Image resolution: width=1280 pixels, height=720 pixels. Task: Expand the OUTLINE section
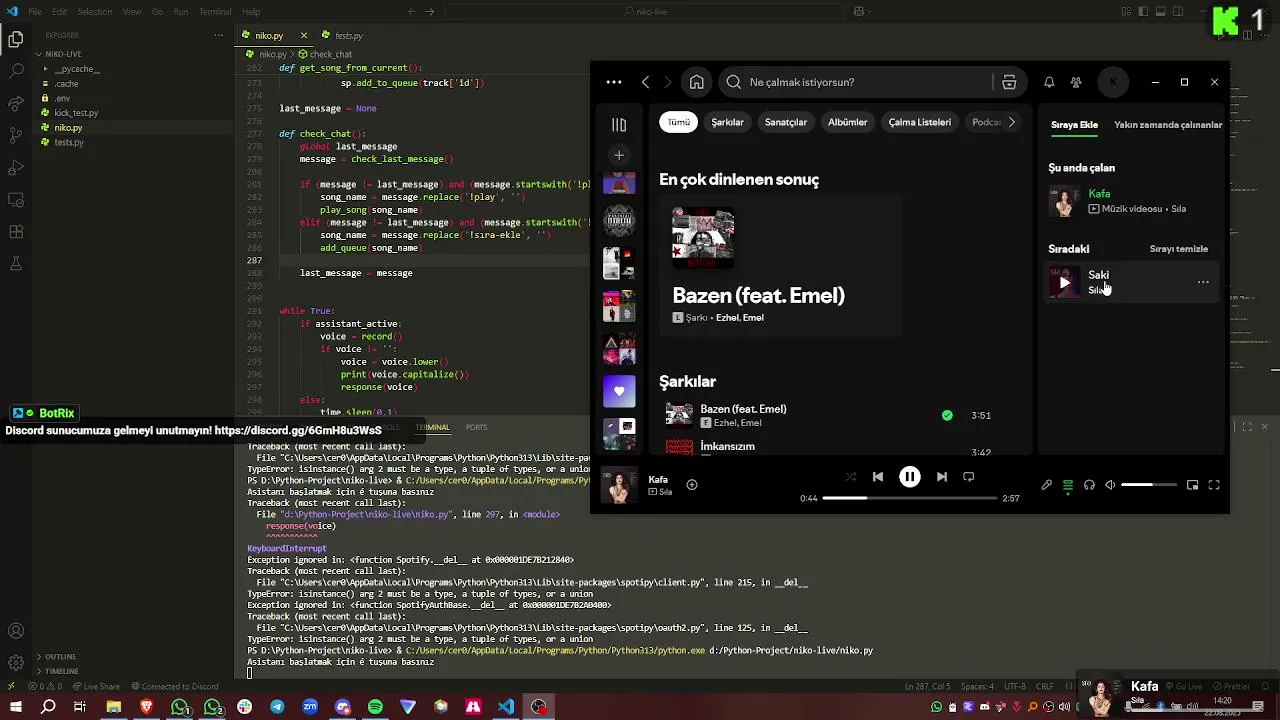[60, 657]
